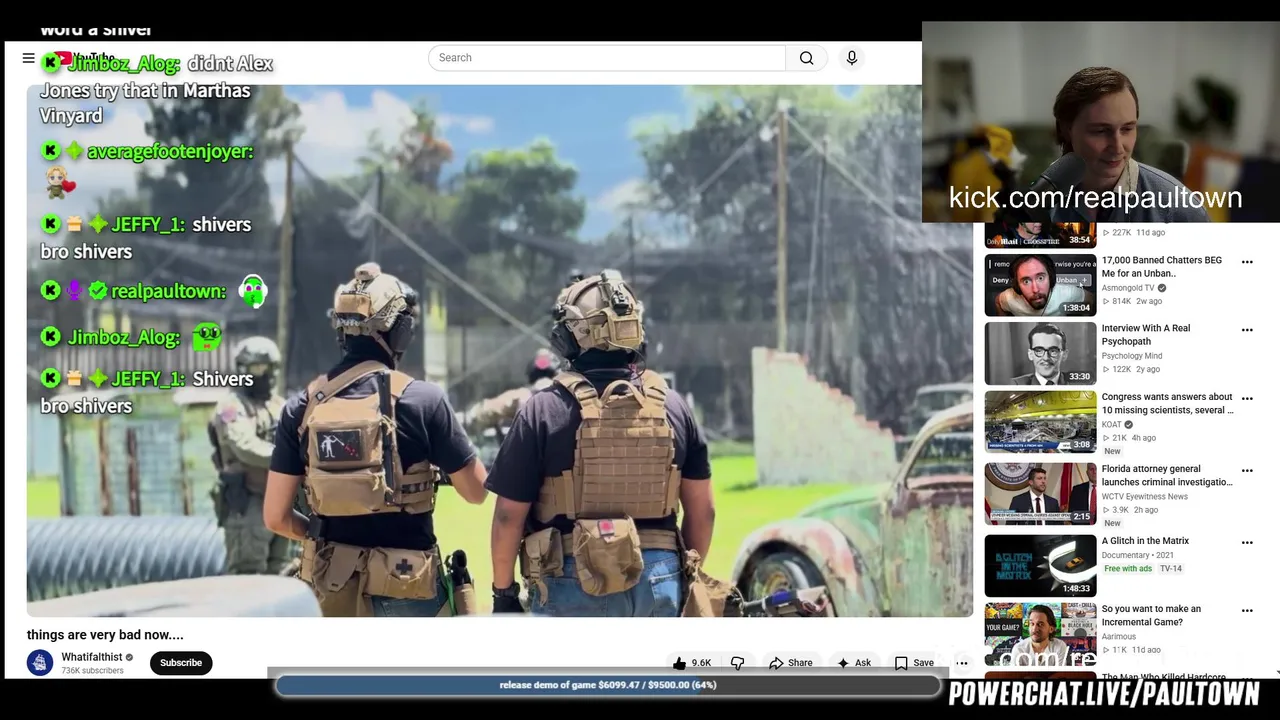Click chat username realpaultown
This screenshot has height=720, width=1280.
tap(168, 291)
